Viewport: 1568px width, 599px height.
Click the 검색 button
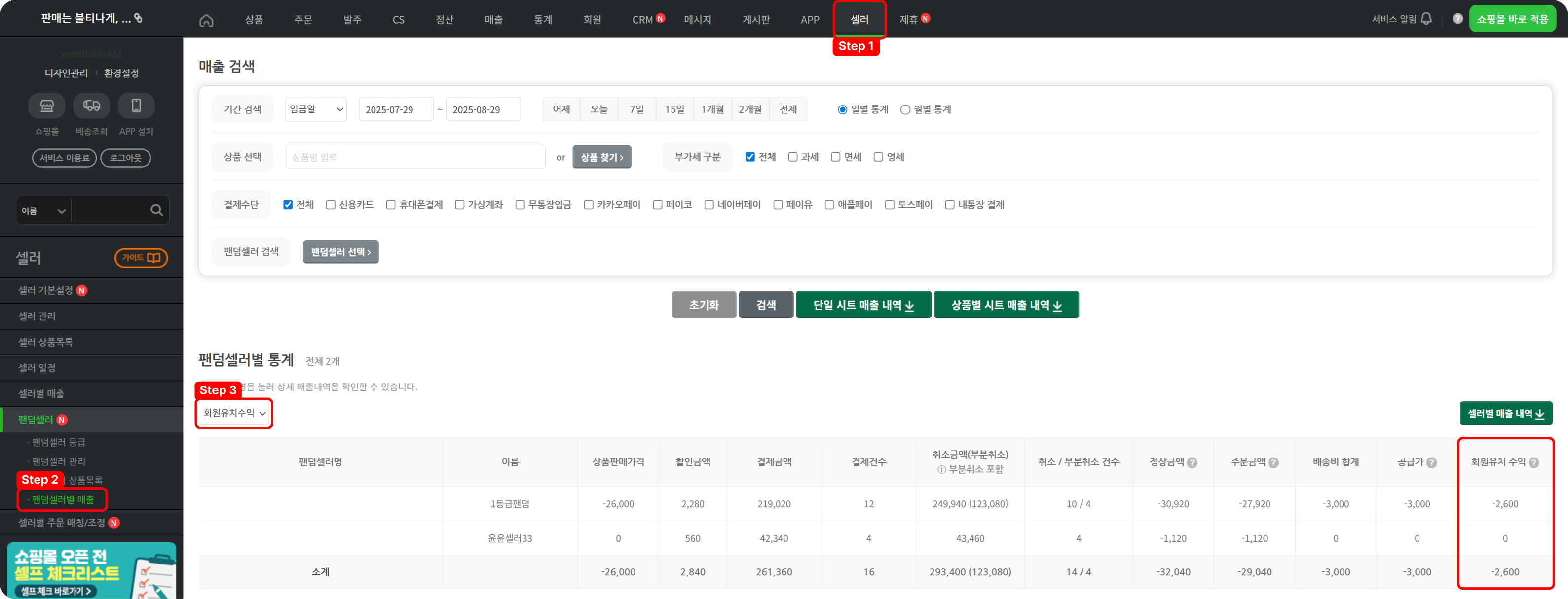[x=766, y=305]
